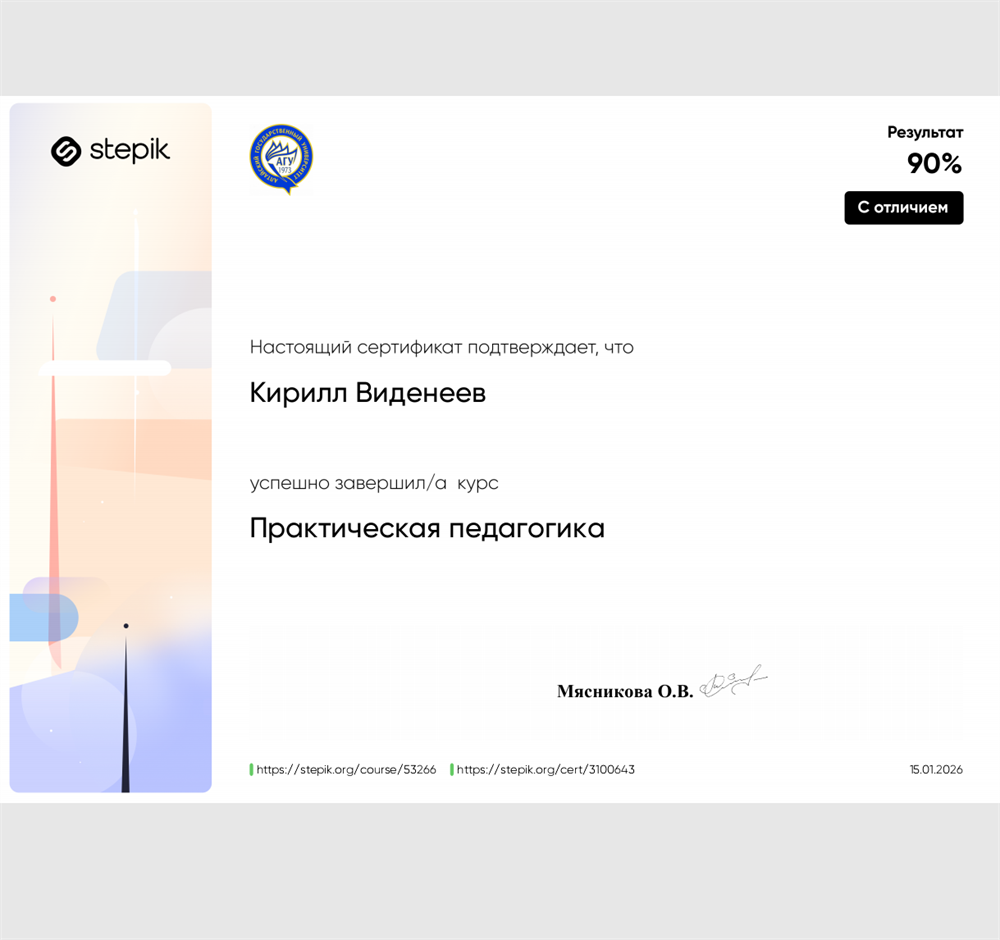This screenshot has height=940, width=1000.
Task: Click the course title "Практическая педагогика"
Action: [x=427, y=529]
